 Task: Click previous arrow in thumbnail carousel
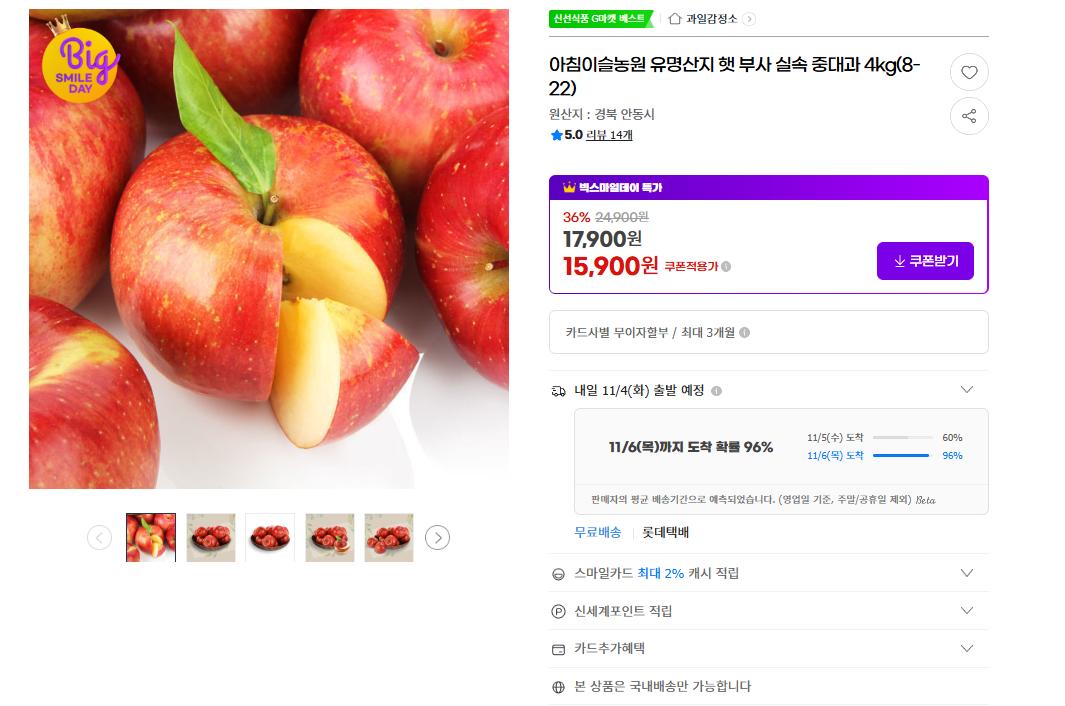coord(99,538)
